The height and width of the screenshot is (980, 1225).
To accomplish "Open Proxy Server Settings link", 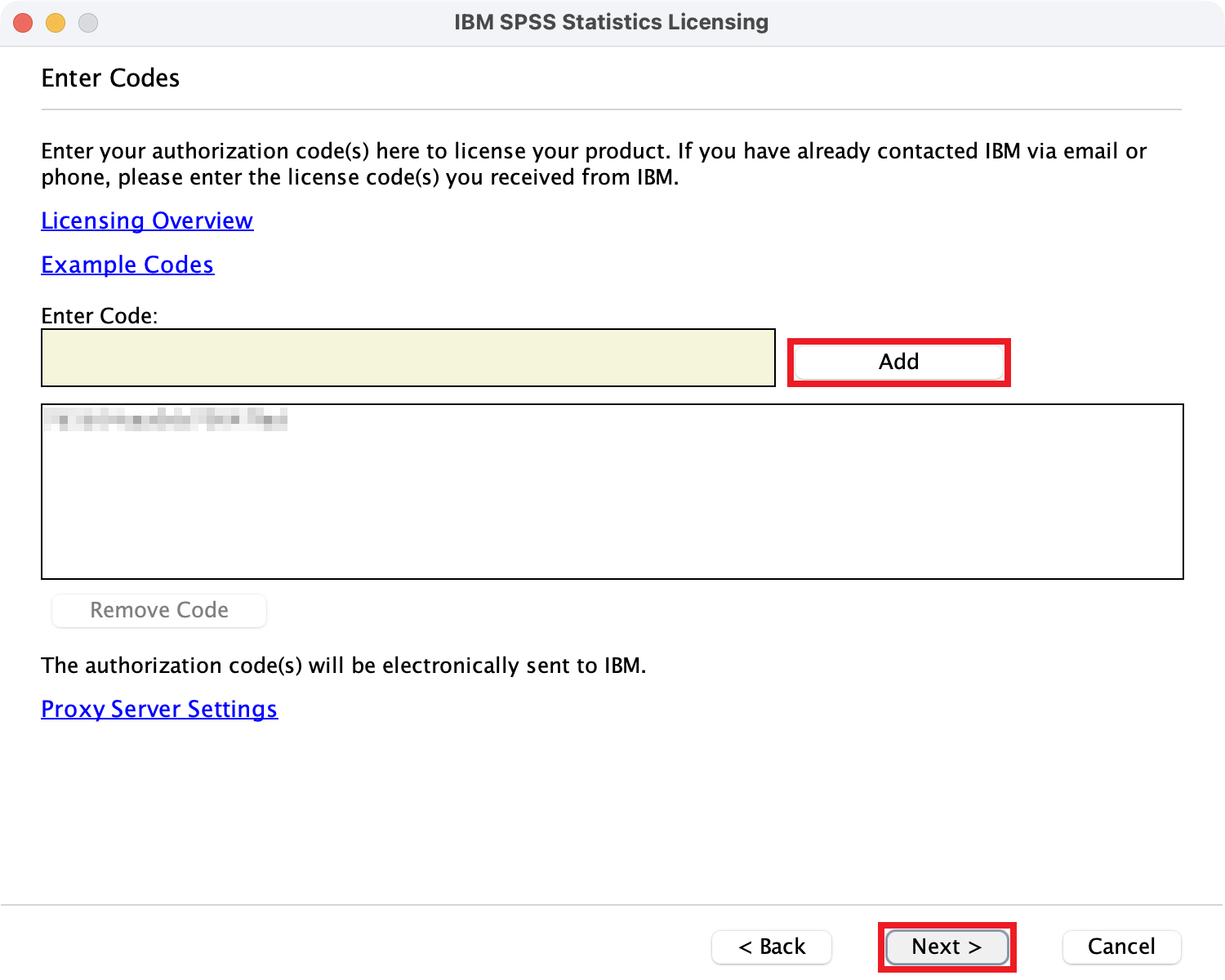I will 159,709.
